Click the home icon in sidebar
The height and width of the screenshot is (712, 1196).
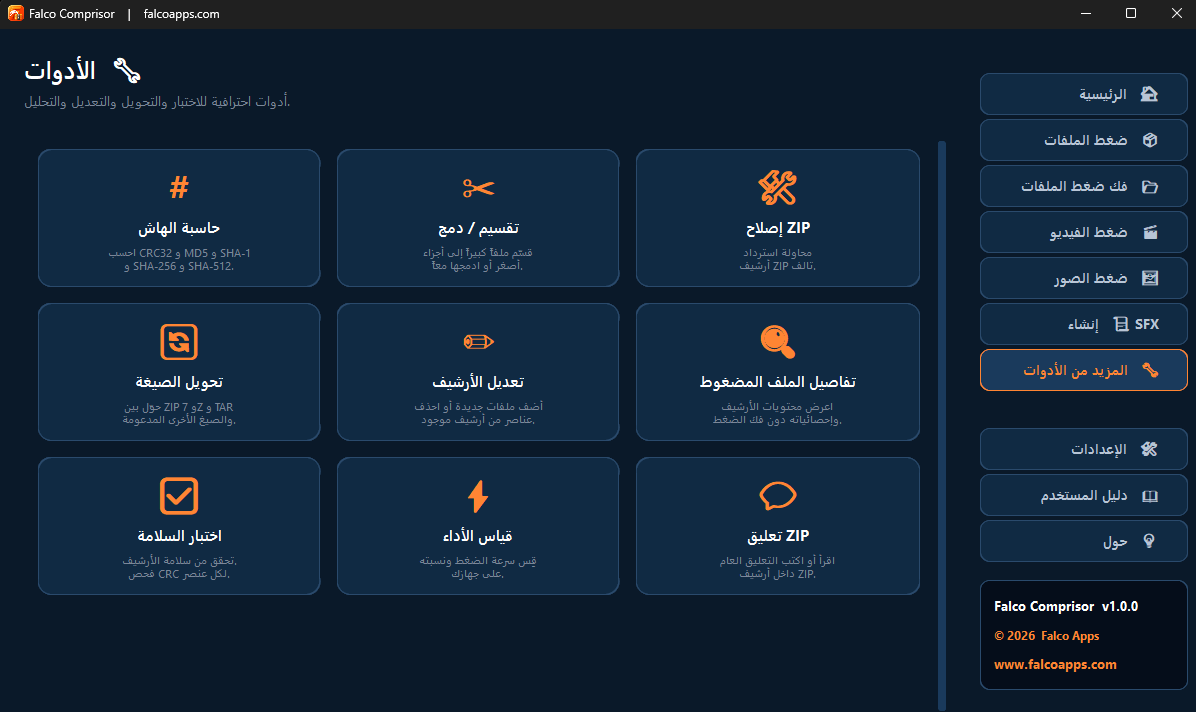point(1149,94)
